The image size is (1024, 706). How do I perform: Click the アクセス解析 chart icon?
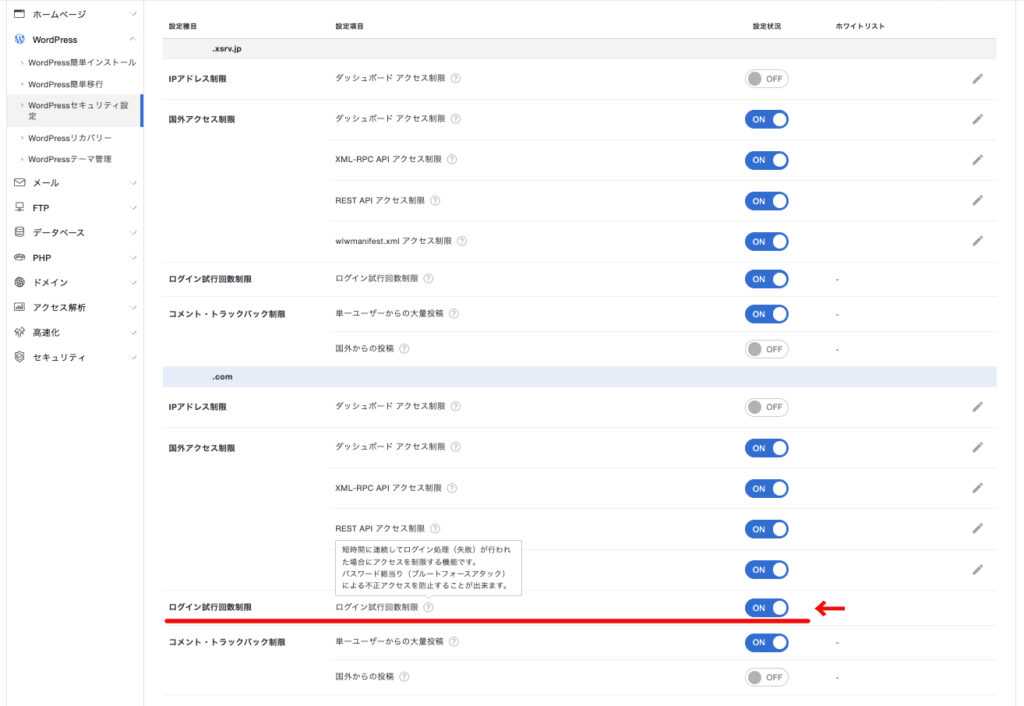coord(20,307)
